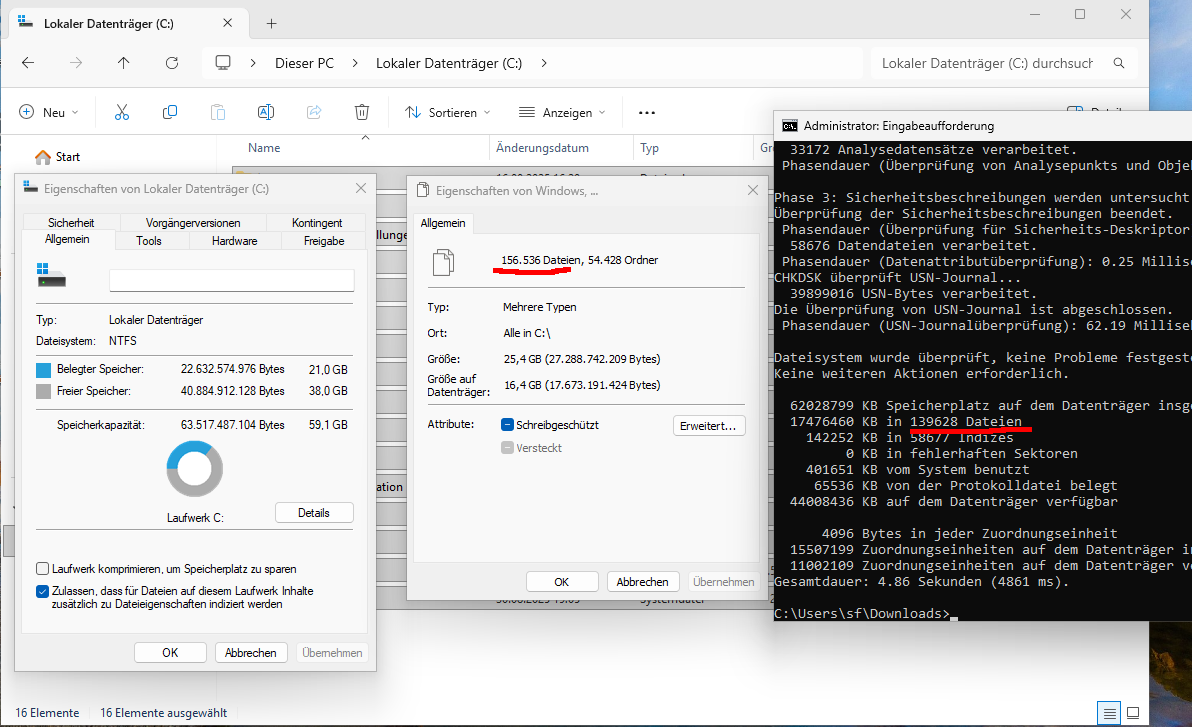Switch to the Tools tab
The height and width of the screenshot is (727, 1192).
(149, 241)
